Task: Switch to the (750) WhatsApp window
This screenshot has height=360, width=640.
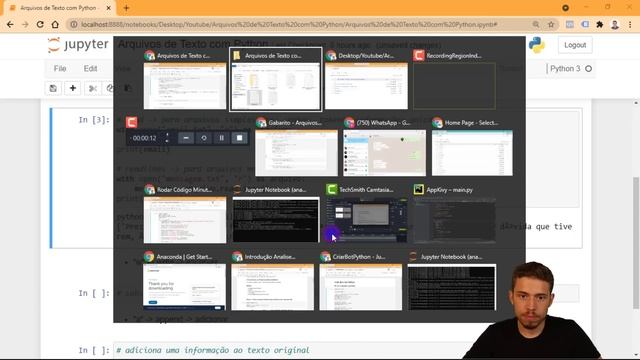Action: click(384, 153)
